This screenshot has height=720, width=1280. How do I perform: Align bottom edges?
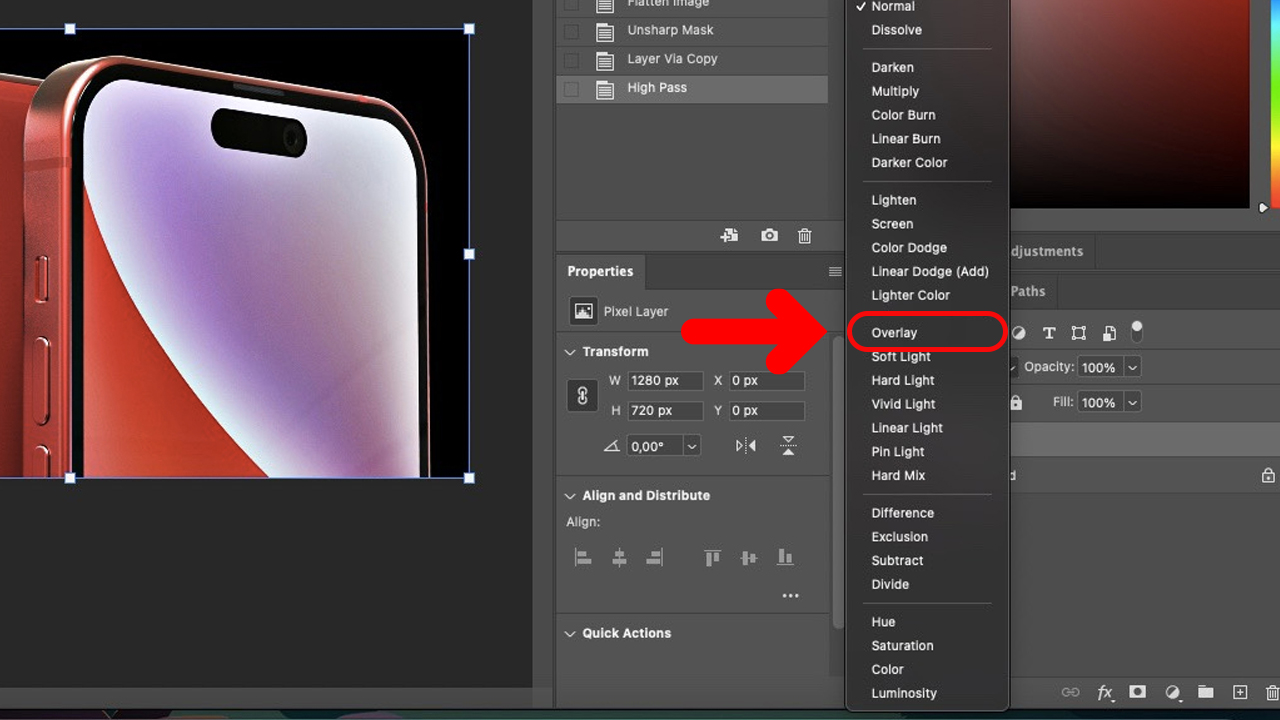[785, 558]
